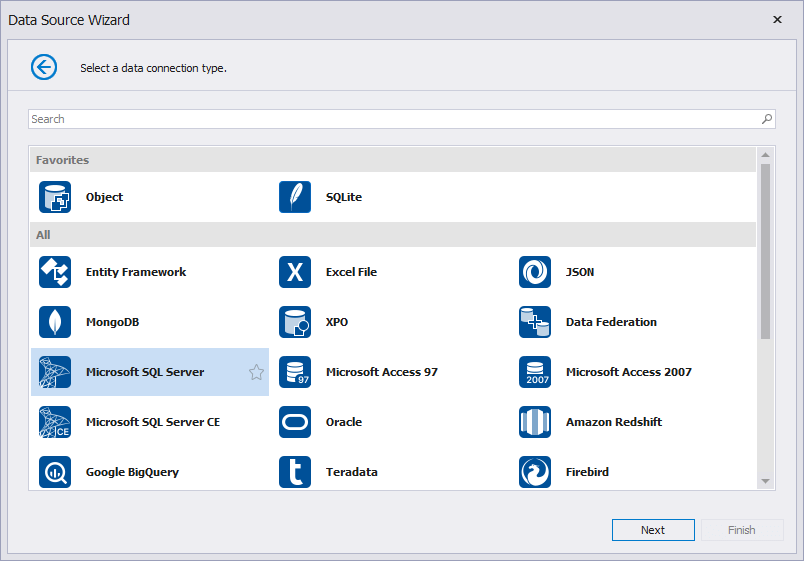
Task: Click the XPO database icon
Action: click(x=295, y=322)
